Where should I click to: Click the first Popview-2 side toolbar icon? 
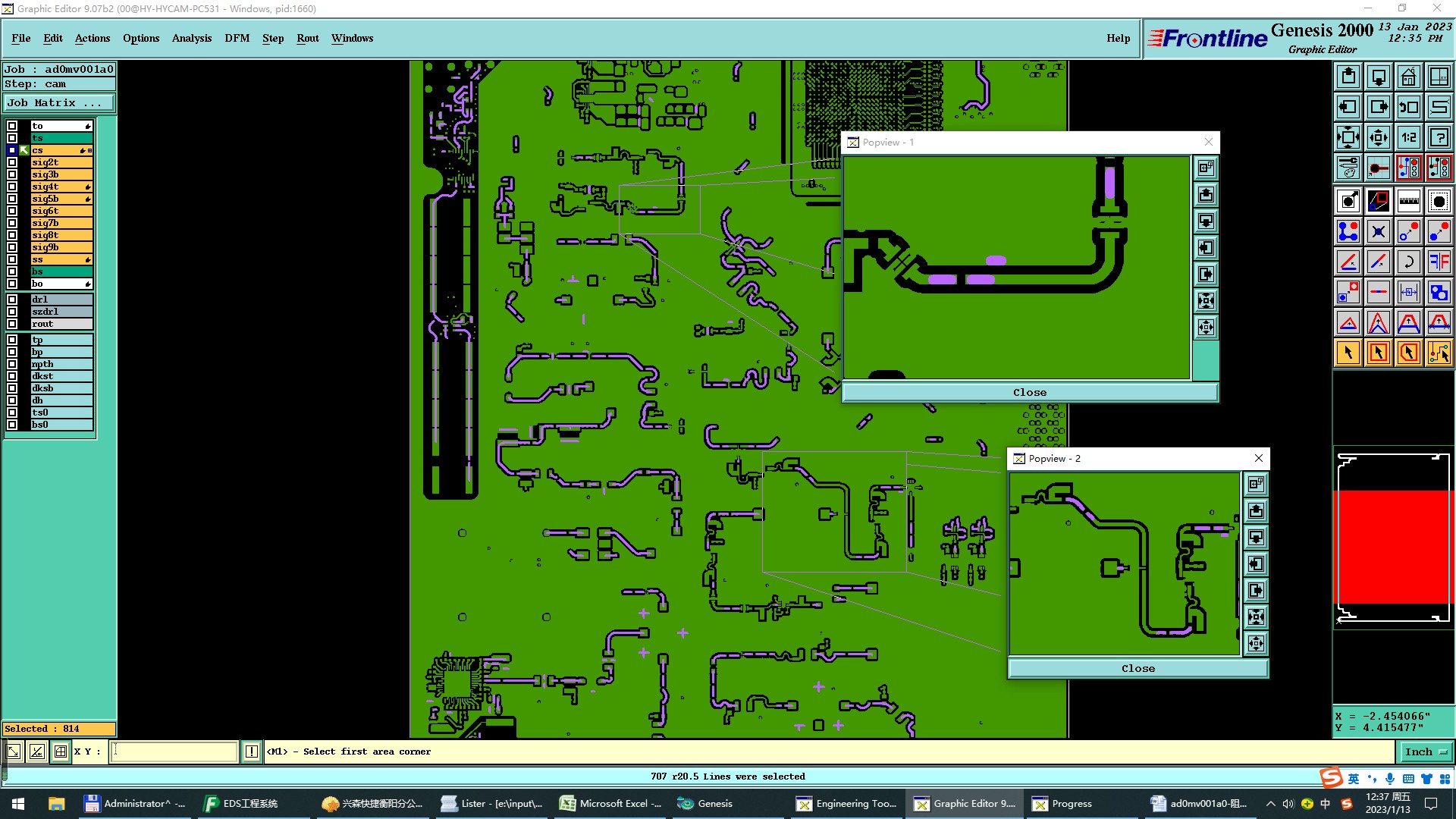pos(1256,484)
